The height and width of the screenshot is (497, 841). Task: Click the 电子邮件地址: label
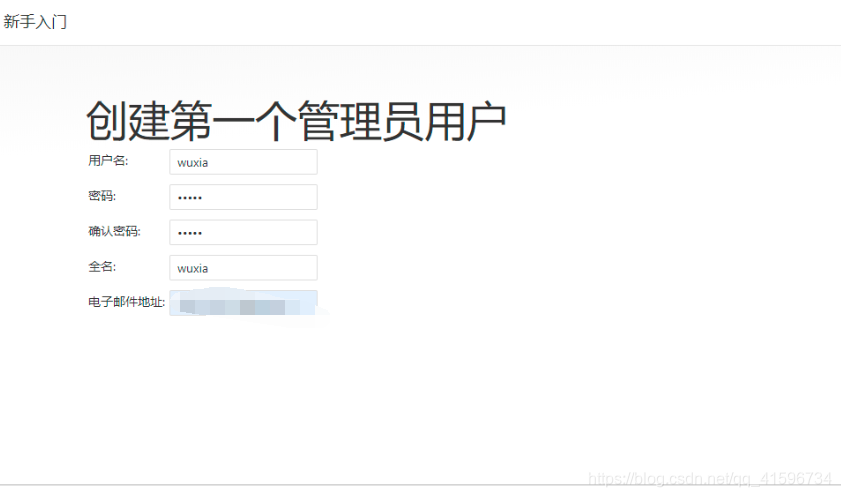(x=127, y=302)
